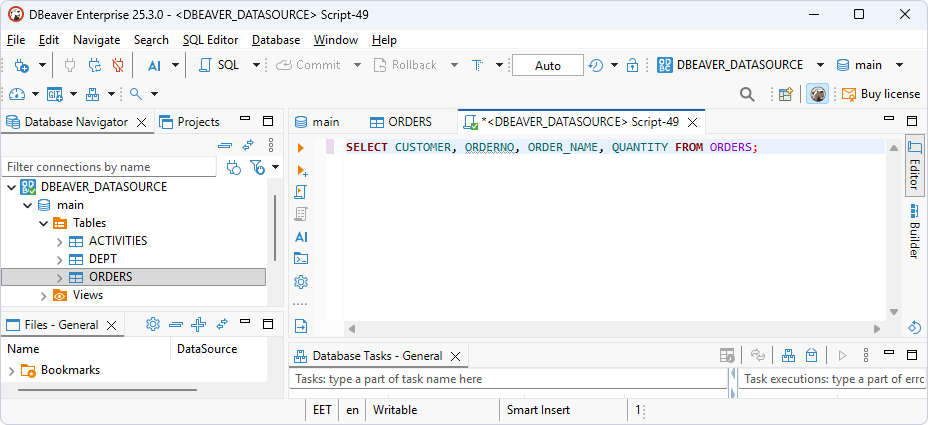Open the AI assistant toolbar button
This screenshot has width=928, height=425.
click(154, 65)
